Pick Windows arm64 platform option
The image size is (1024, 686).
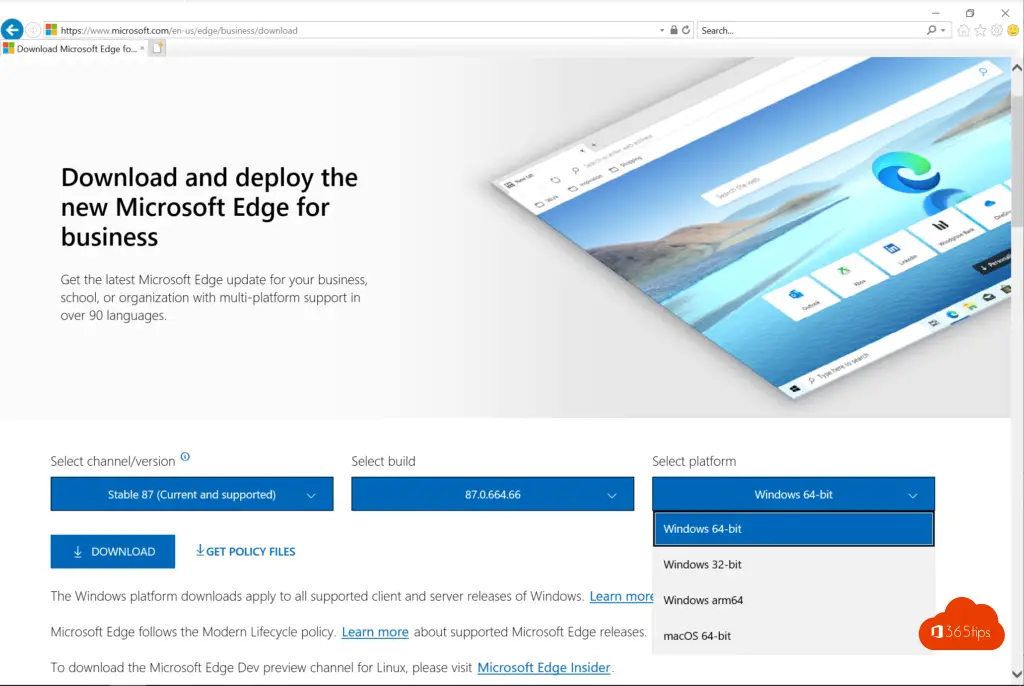point(703,600)
